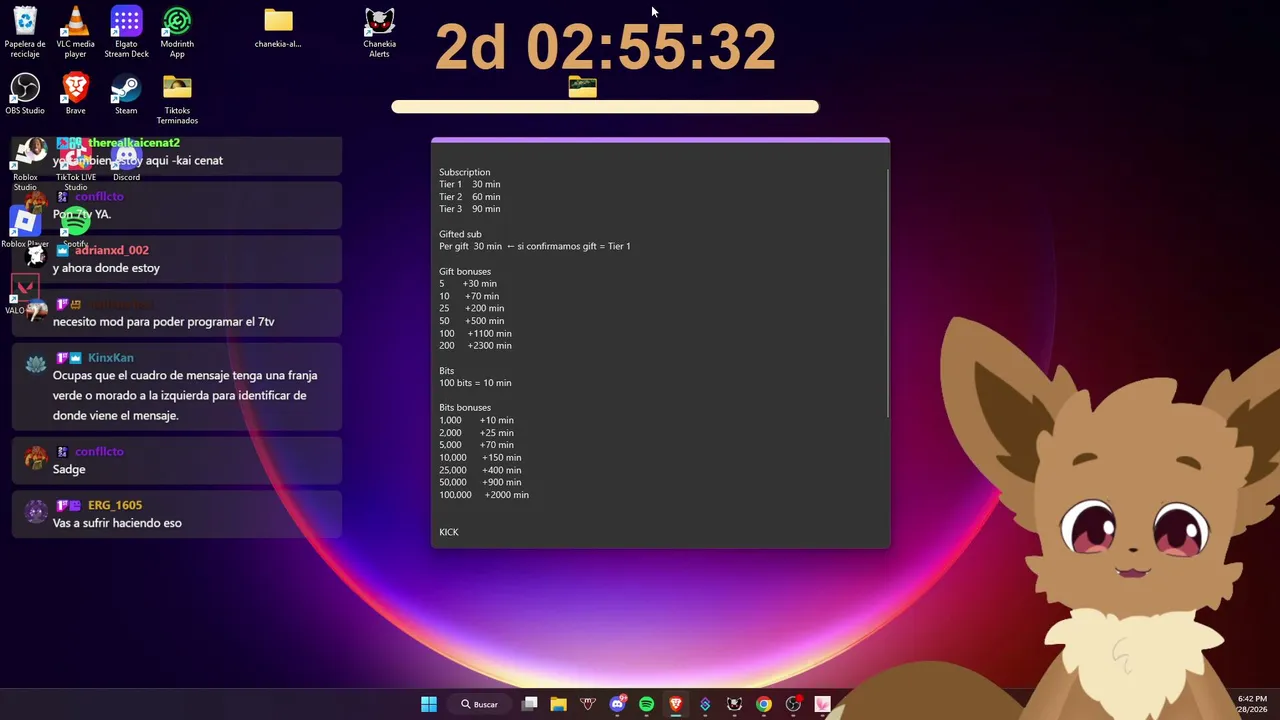Open the Windows Start menu

tap(429, 704)
